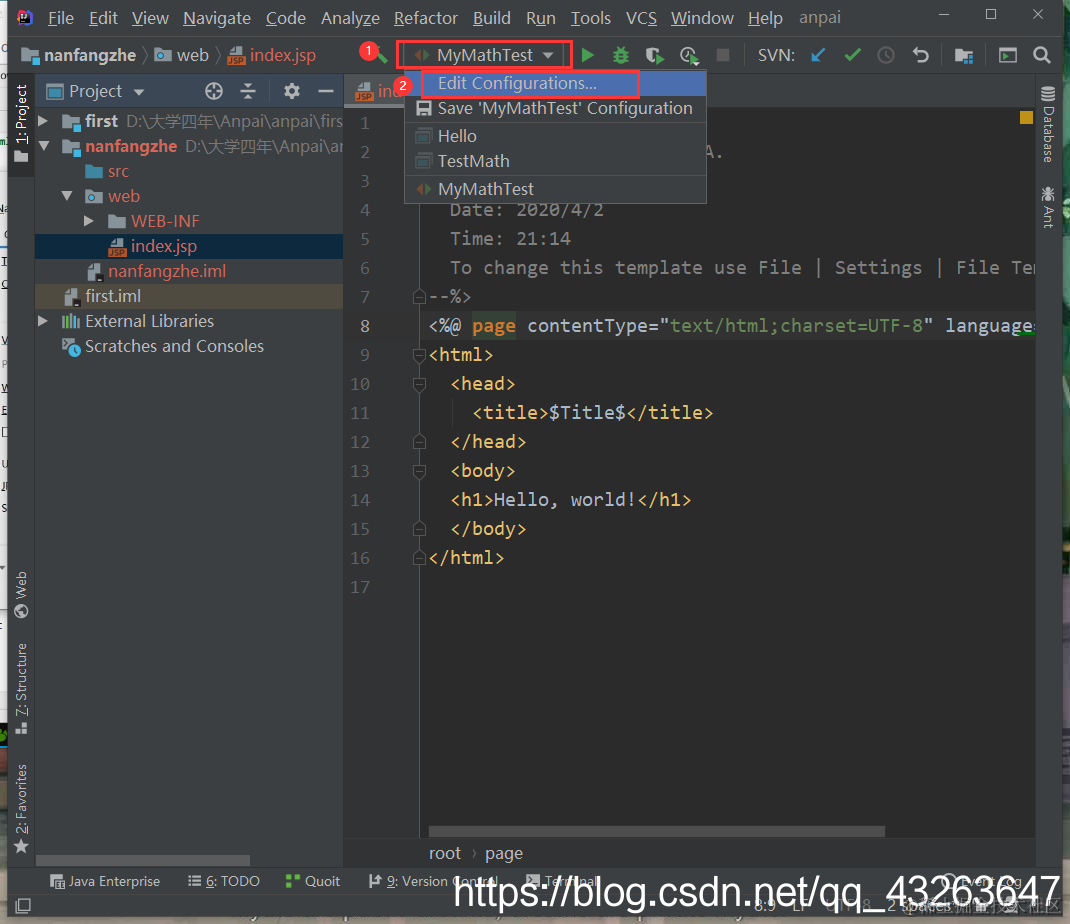
Task: Open MyMathTest run configuration dropdown
Action: click(484, 55)
